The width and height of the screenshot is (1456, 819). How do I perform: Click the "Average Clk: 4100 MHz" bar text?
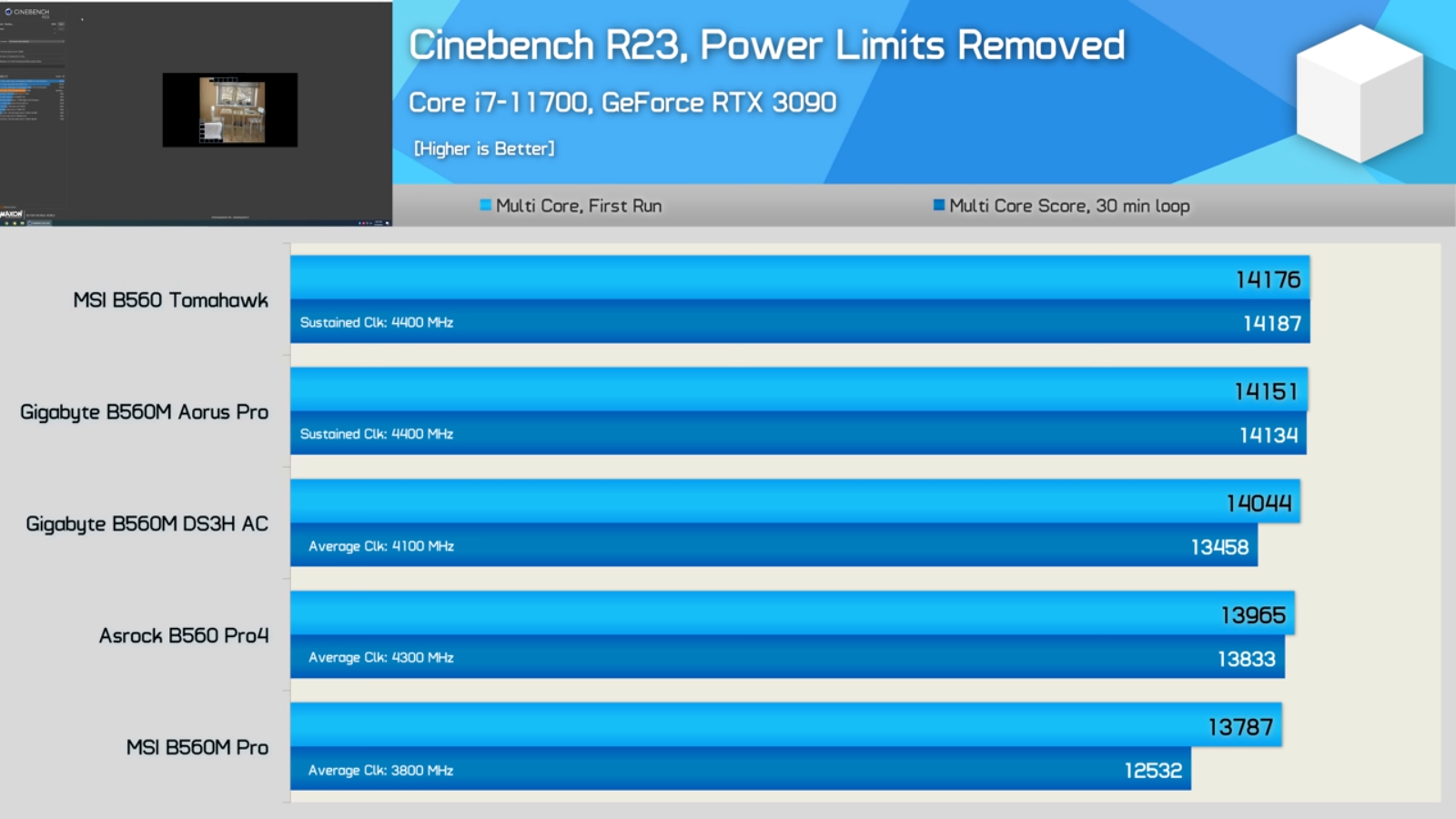[x=380, y=546]
